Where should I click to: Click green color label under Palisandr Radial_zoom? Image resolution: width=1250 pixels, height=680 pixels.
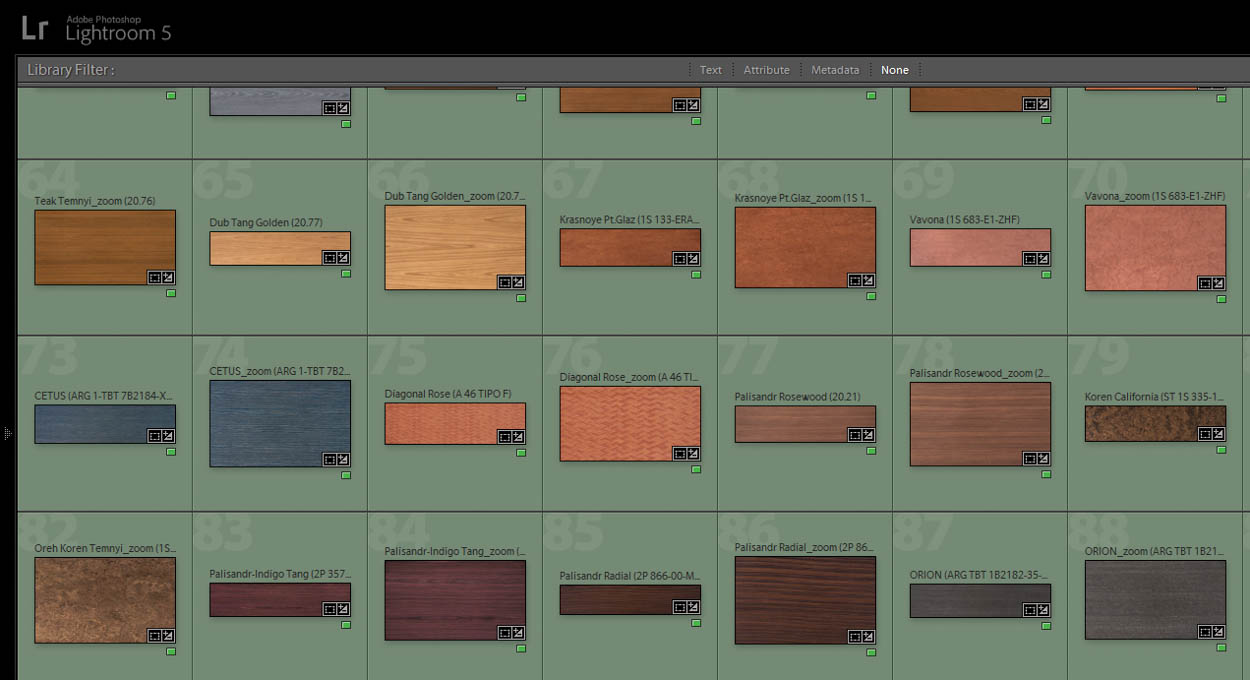[871, 652]
